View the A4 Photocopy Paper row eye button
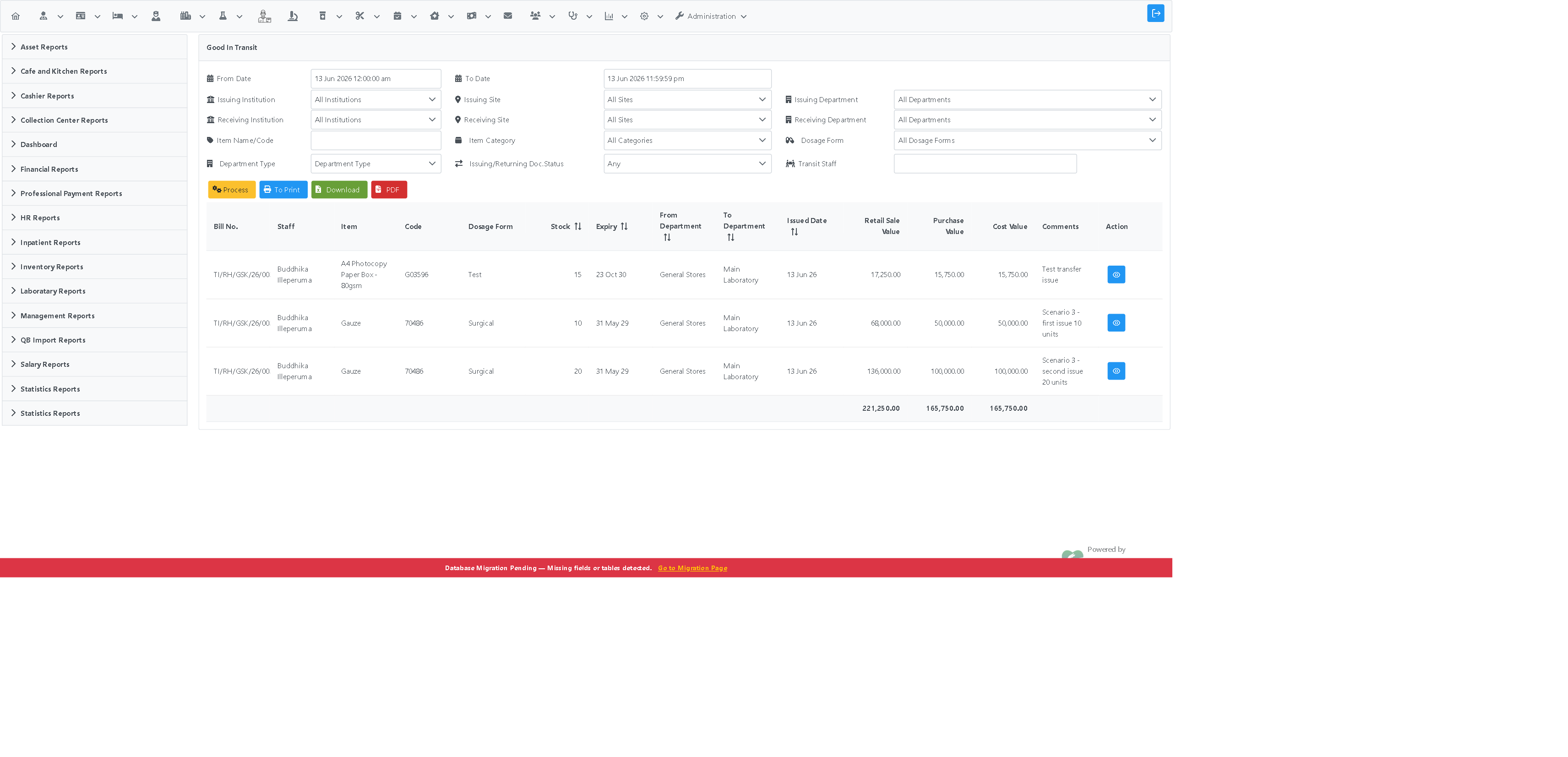1568x757 pixels. pos(1116,274)
